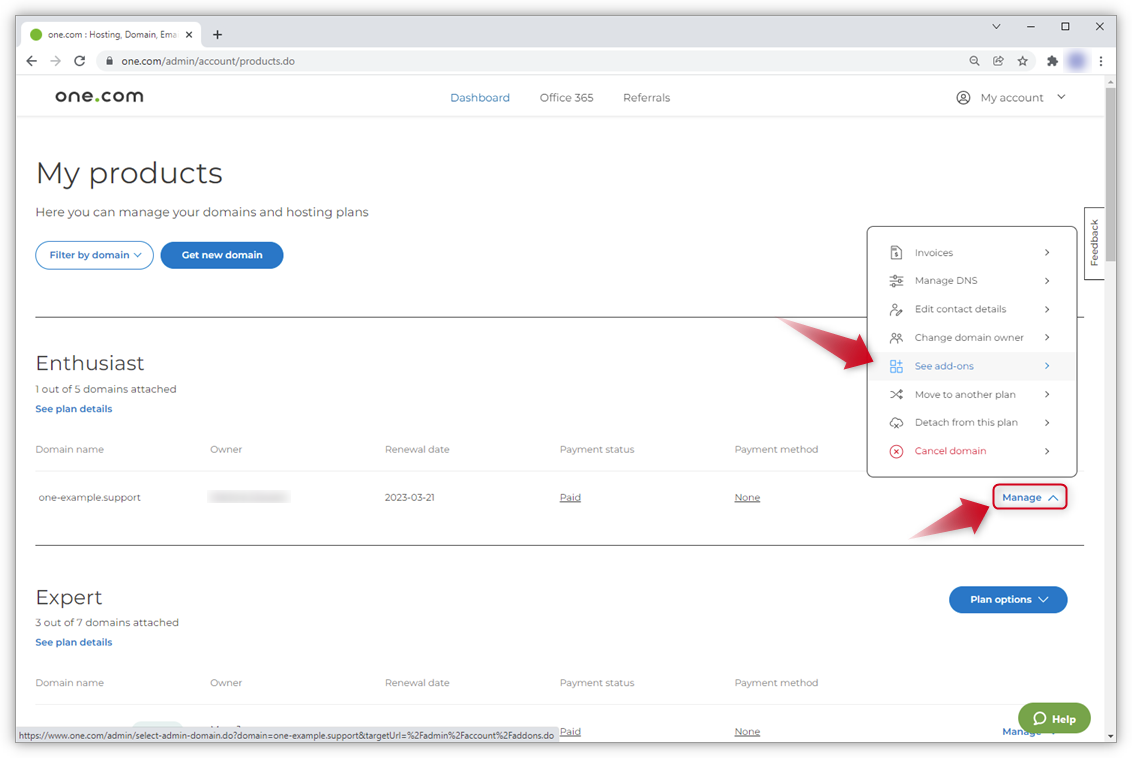Expand the My account menu

point(1011,98)
